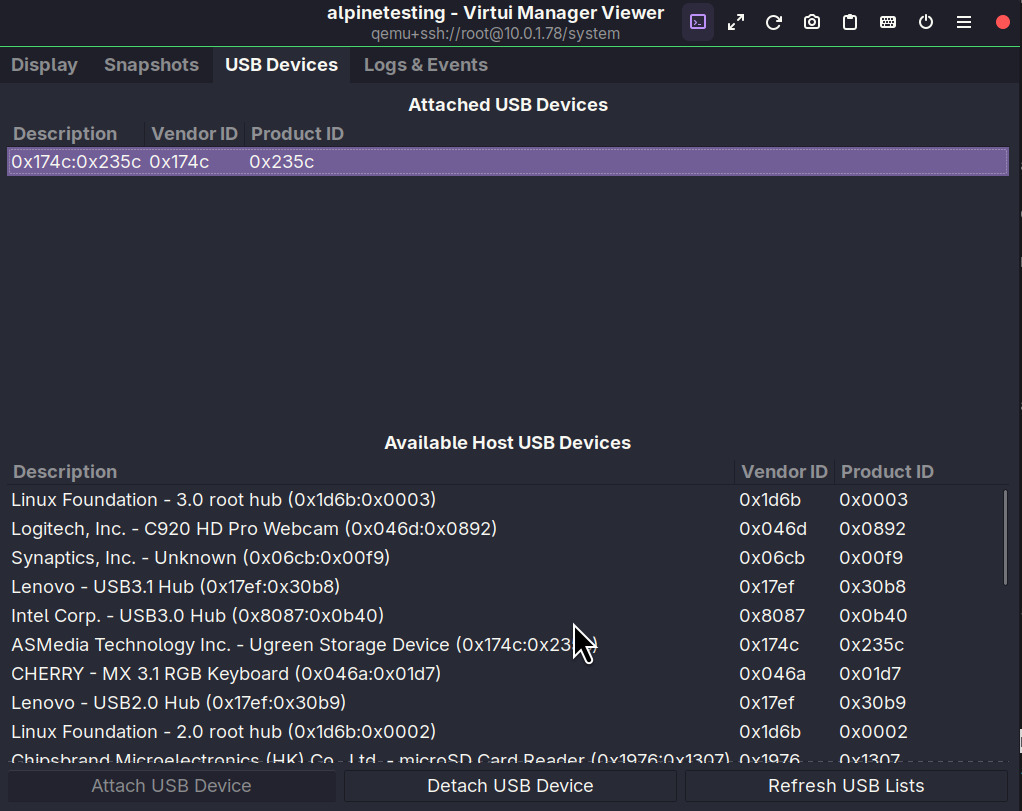Click the Refresh USB Lists button
Screen dimensions: 1022x811
coord(846,786)
